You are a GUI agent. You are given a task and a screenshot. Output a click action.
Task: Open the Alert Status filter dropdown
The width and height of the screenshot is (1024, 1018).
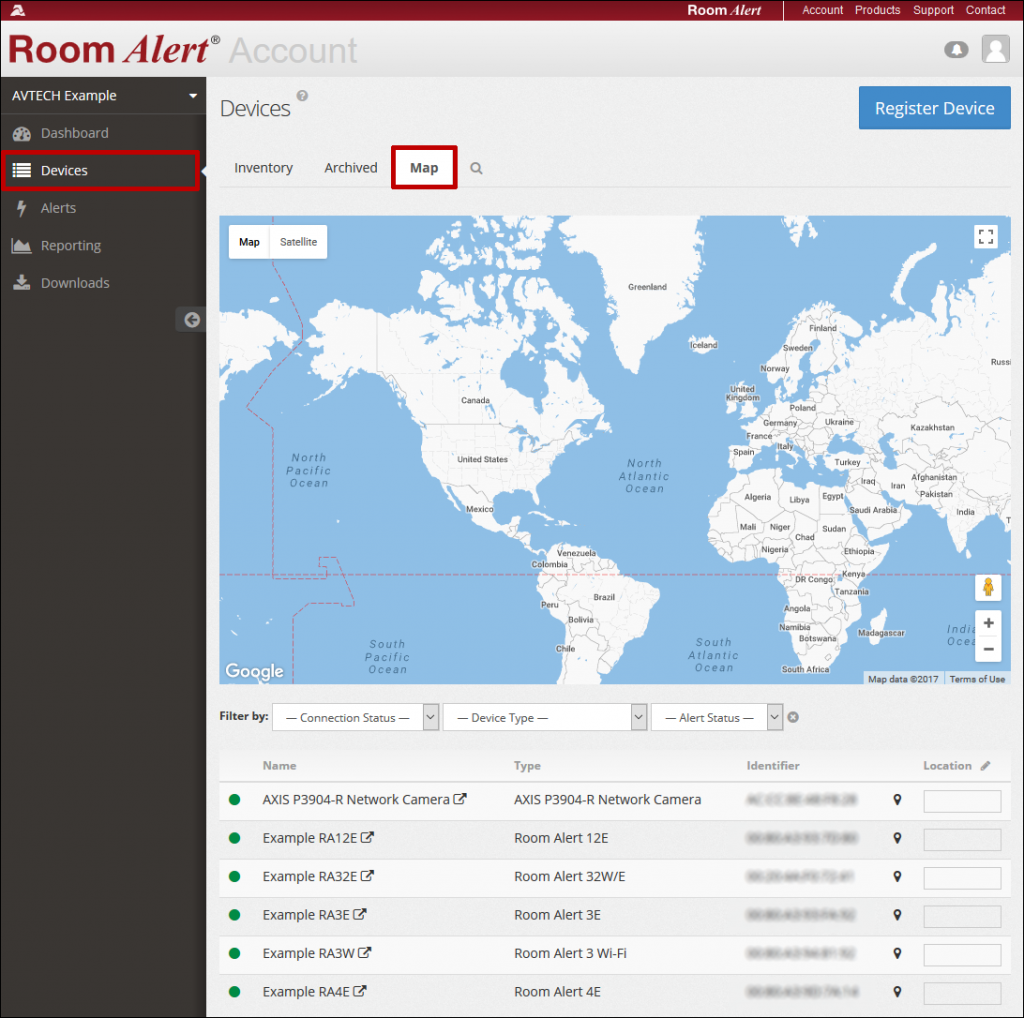(717, 717)
